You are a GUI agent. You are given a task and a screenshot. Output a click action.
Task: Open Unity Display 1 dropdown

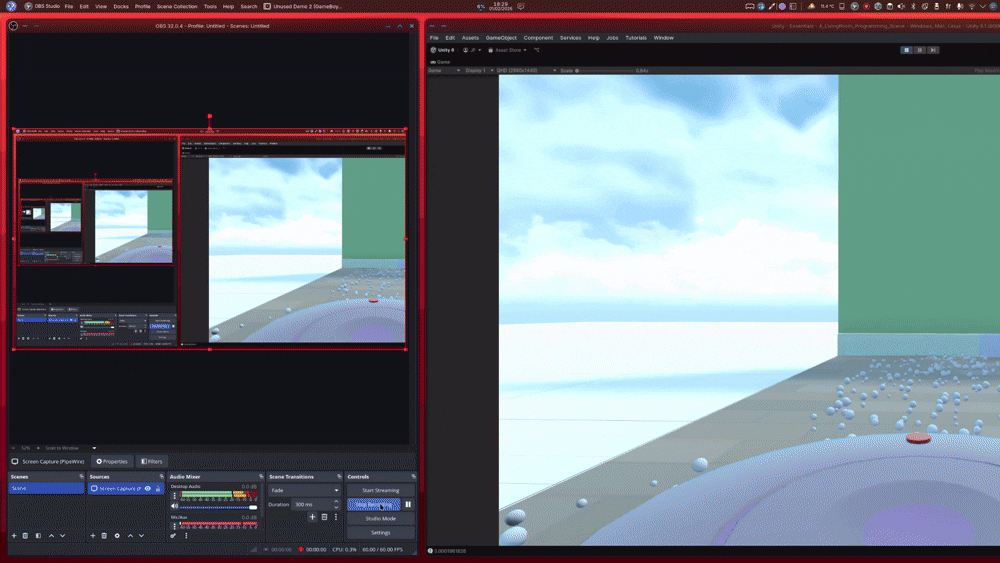[479, 70]
